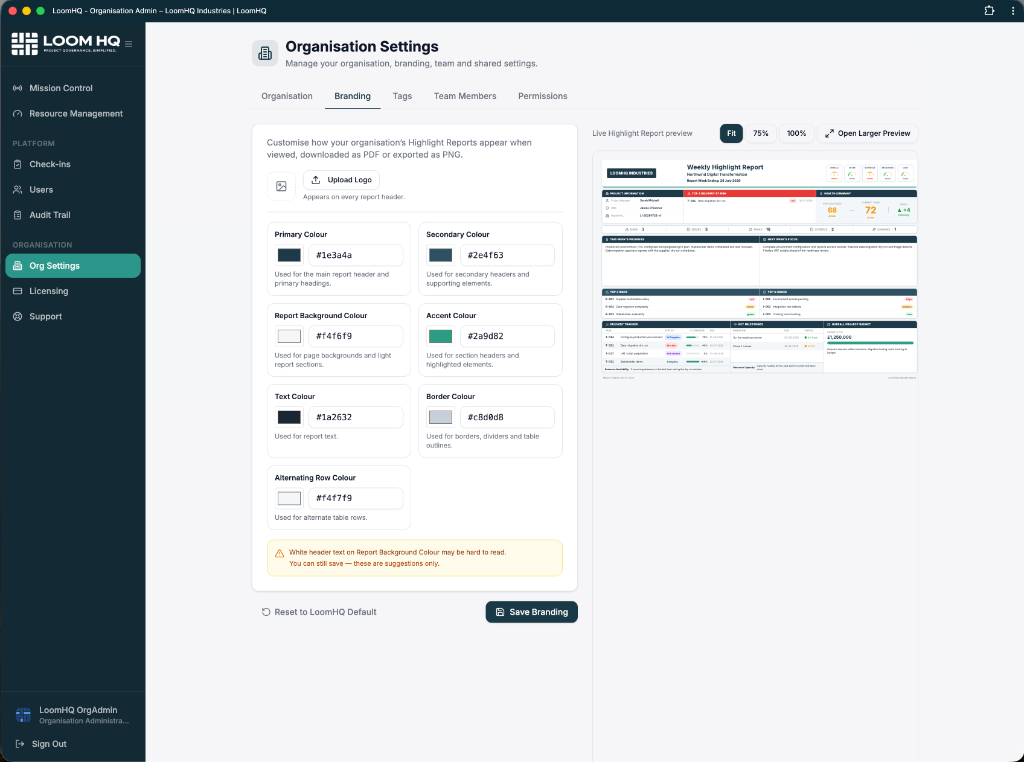
Task: Open the Accent Colour swatch picker
Action: click(441, 336)
